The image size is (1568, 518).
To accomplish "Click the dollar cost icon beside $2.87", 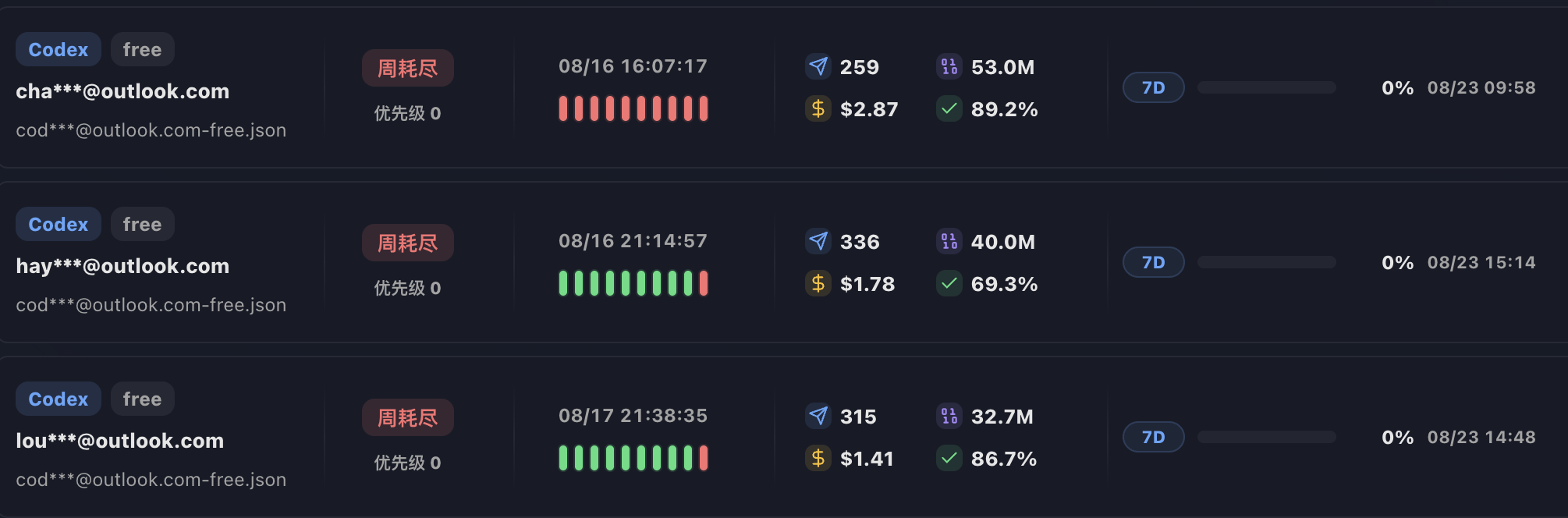I will pyautogui.click(x=818, y=108).
